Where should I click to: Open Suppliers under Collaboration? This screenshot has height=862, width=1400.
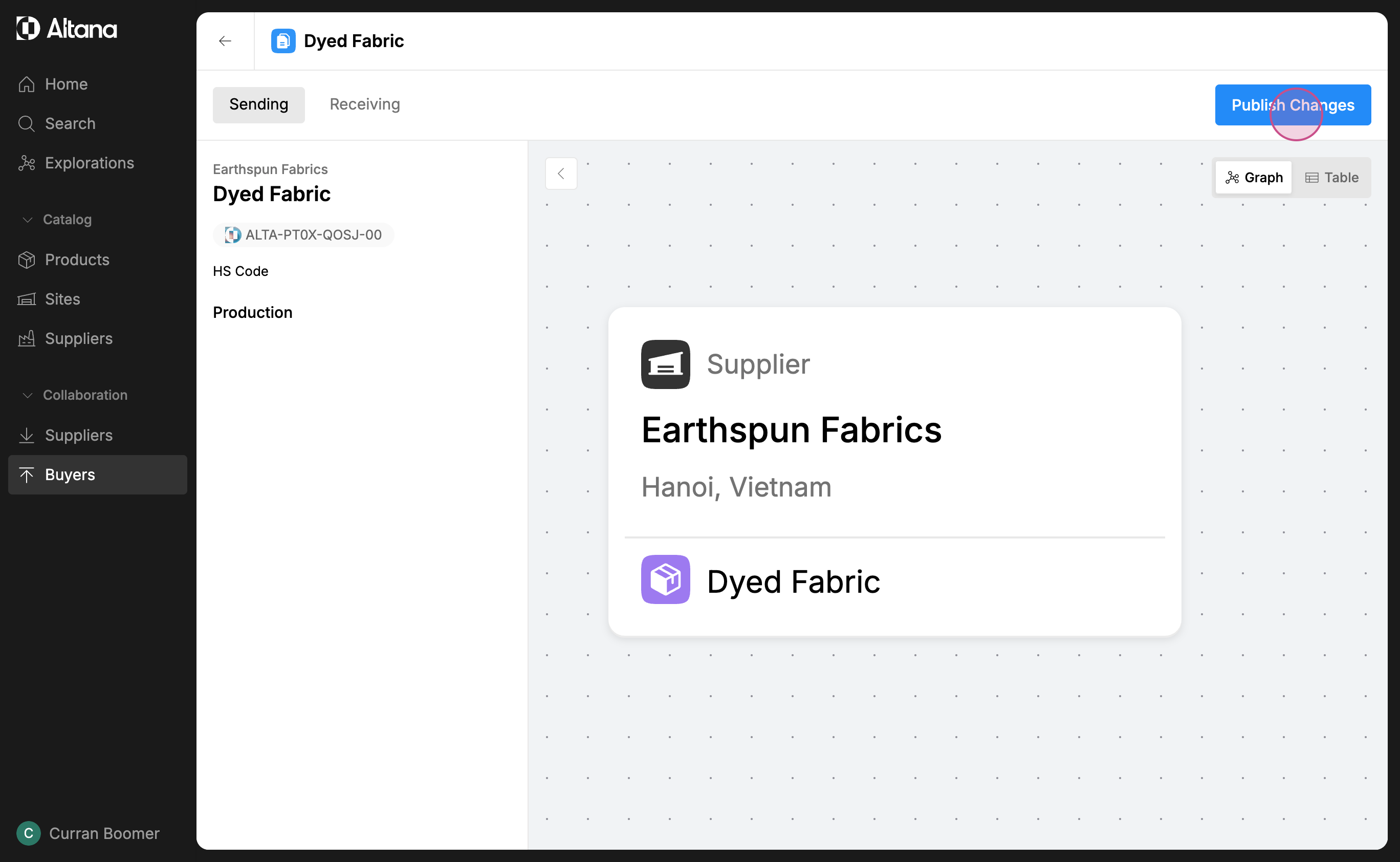point(79,435)
